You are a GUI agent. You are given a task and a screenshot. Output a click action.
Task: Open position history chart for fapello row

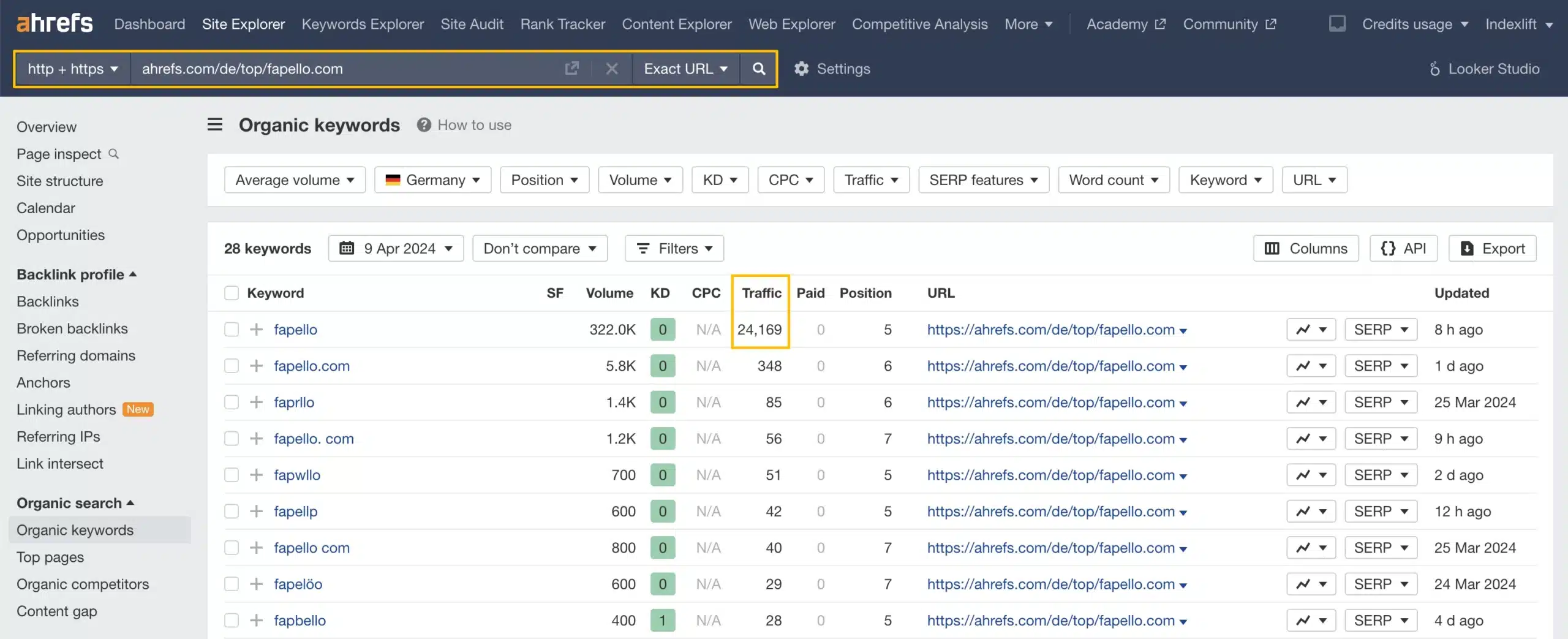1311,330
